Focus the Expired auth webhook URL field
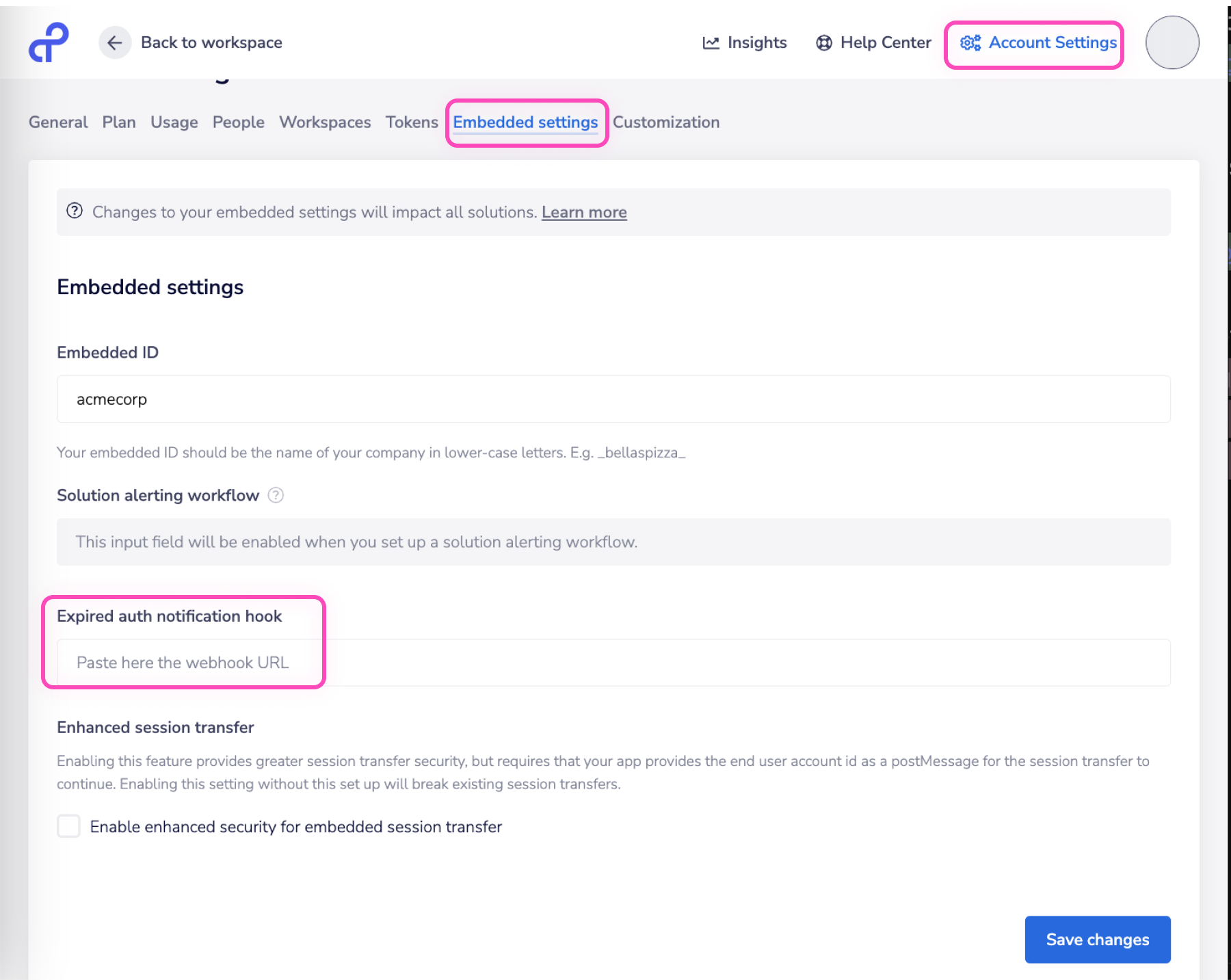The image size is (1231, 980). pos(613,663)
